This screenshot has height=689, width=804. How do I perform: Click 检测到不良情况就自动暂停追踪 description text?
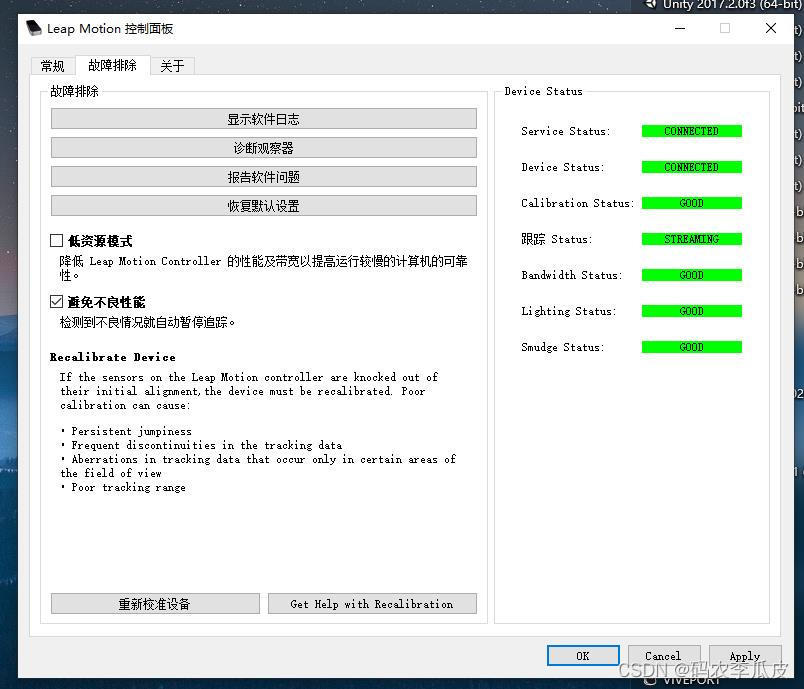point(147,322)
